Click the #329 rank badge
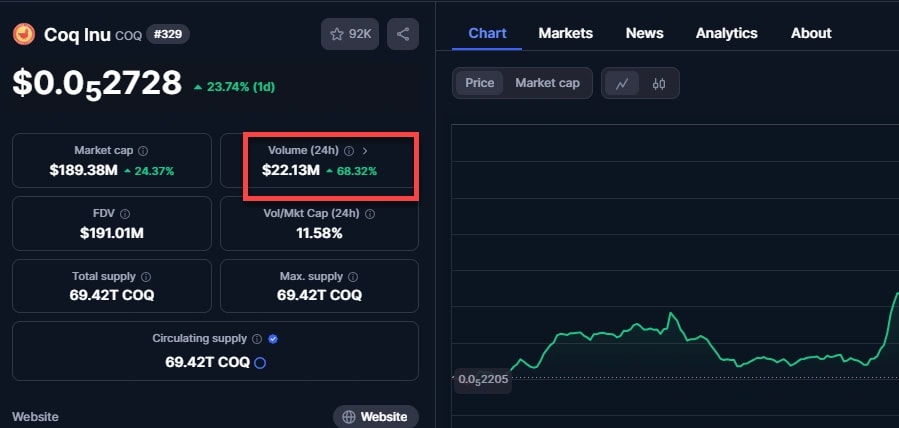The width and height of the screenshot is (899, 428). pos(168,34)
